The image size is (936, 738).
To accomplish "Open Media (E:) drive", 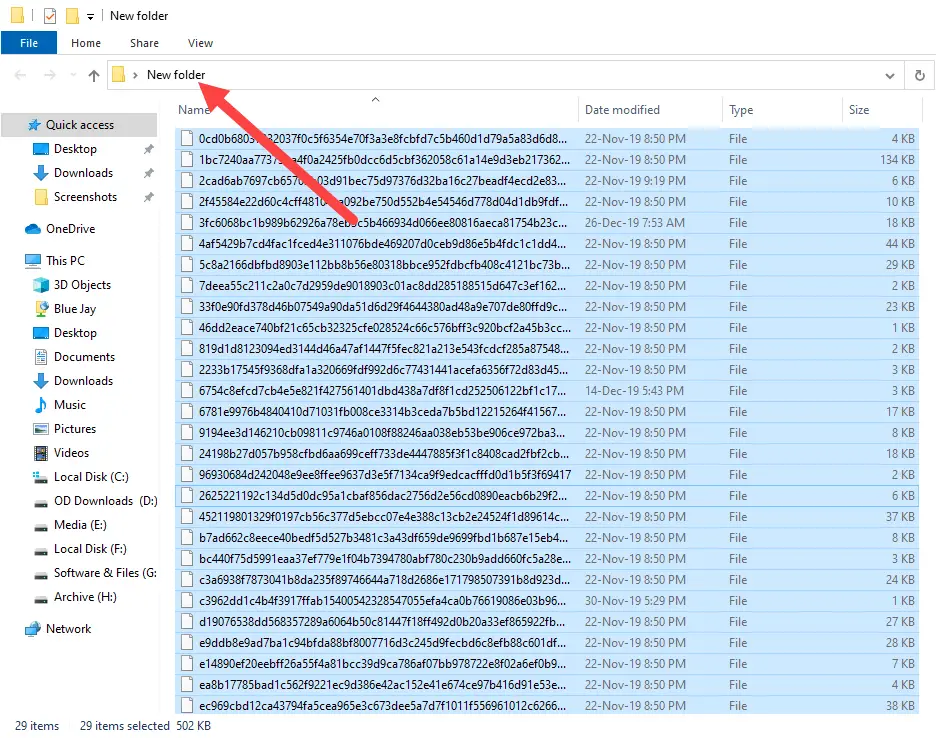I will (80, 525).
